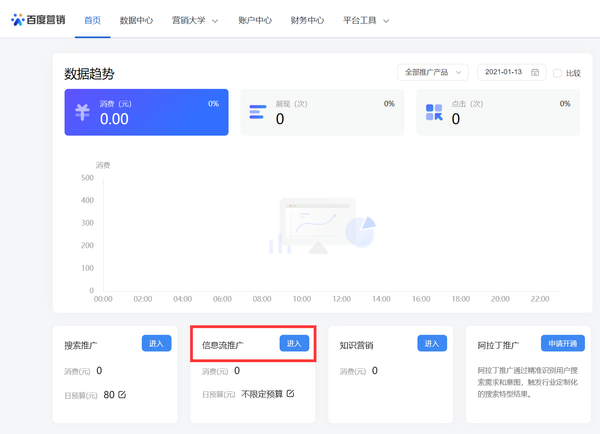Click 申请开通 for 阿拉丁推广

(562, 343)
